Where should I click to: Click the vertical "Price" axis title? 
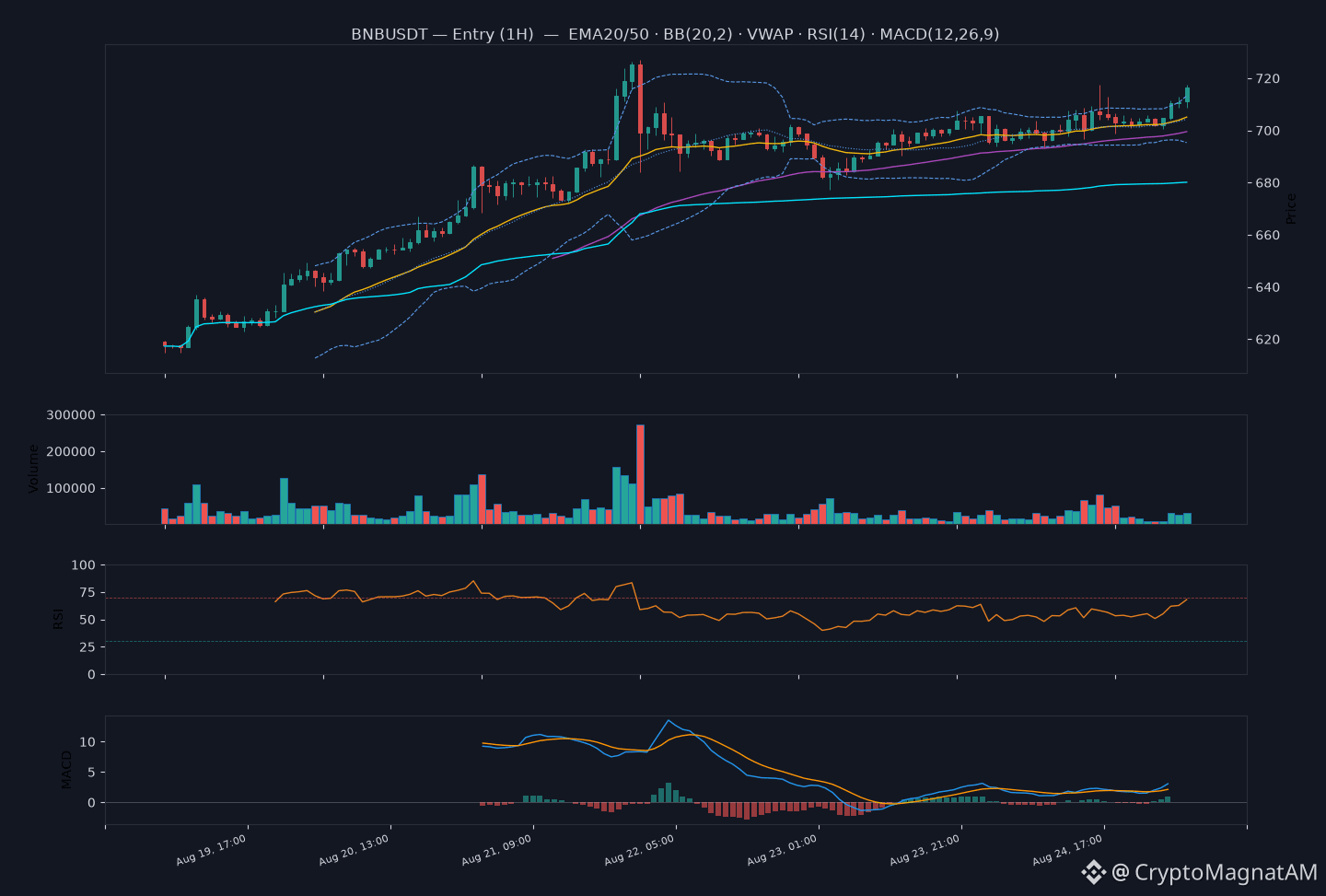1291,208
